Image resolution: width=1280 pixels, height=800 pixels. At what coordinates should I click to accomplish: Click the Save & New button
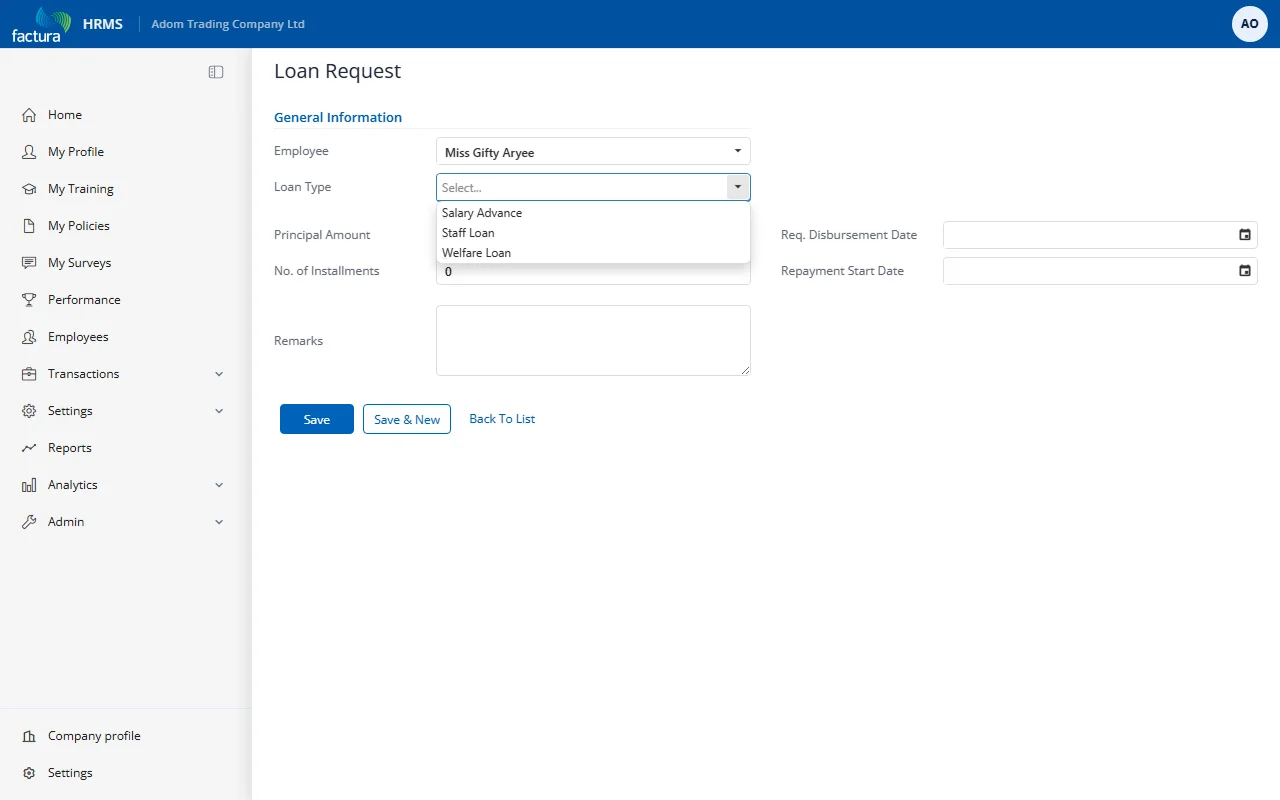(x=407, y=419)
